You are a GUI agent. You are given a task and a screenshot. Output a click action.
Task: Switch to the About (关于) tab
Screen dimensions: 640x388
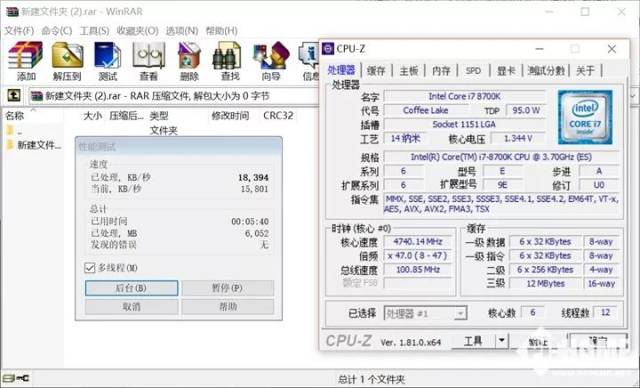click(x=585, y=71)
